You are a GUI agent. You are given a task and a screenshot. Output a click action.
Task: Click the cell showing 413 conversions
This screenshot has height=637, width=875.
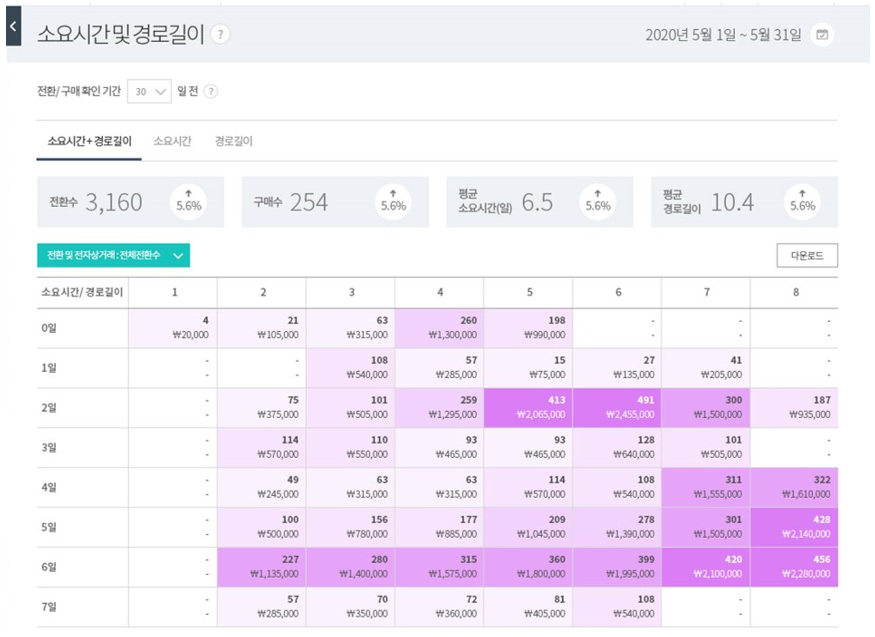click(528, 407)
